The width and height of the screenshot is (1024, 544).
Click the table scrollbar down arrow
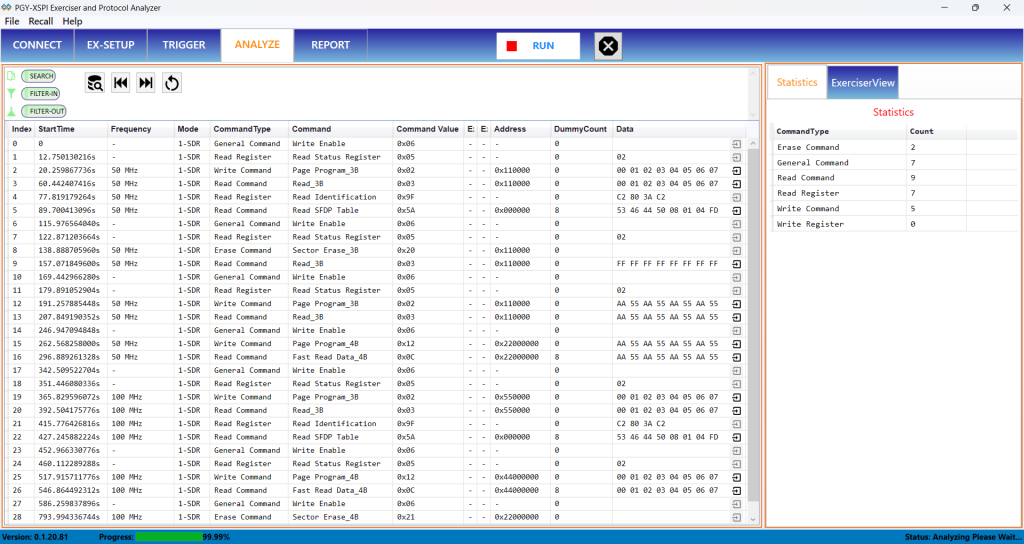tap(754, 519)
